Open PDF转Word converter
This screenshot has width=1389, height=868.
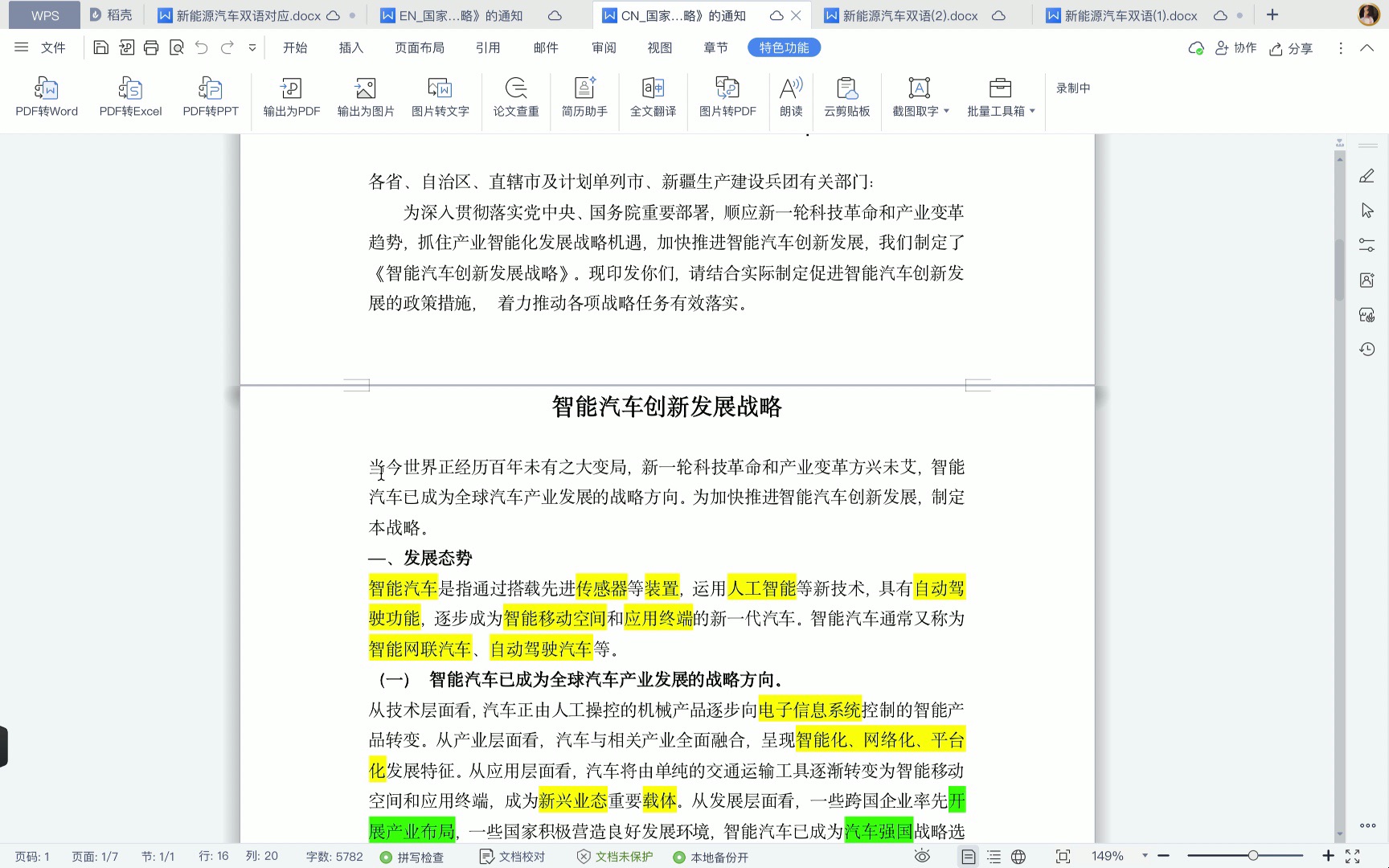click(x=47, y=97)
